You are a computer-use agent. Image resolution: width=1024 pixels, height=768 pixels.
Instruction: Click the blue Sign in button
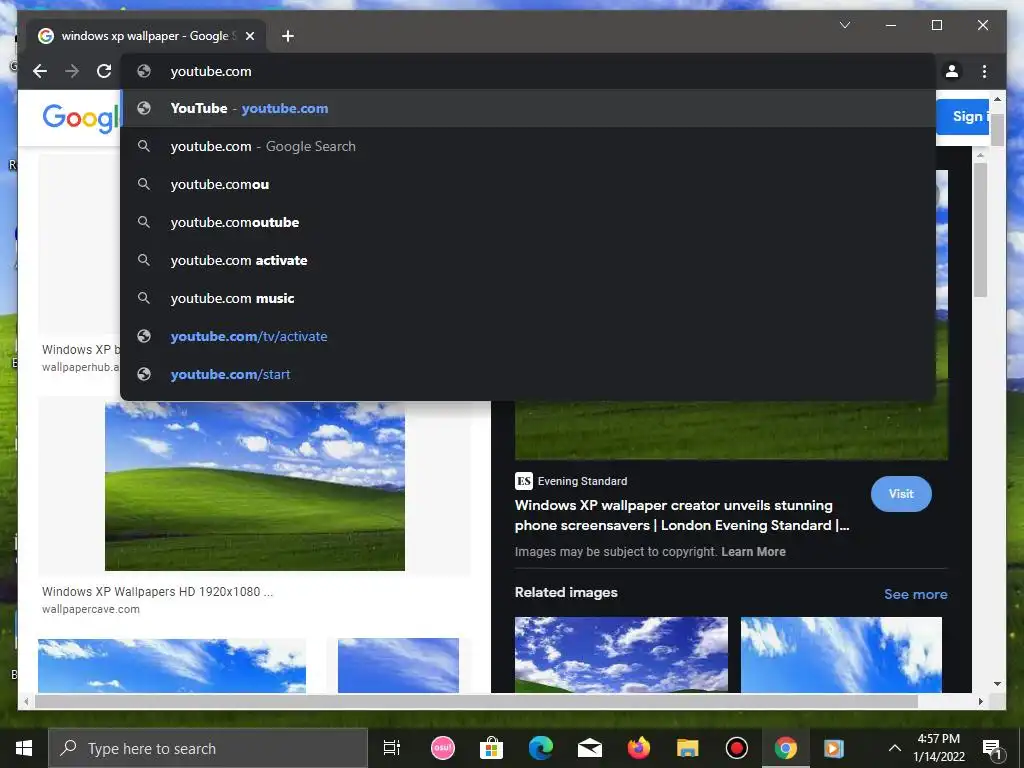(x=965, y=117)
